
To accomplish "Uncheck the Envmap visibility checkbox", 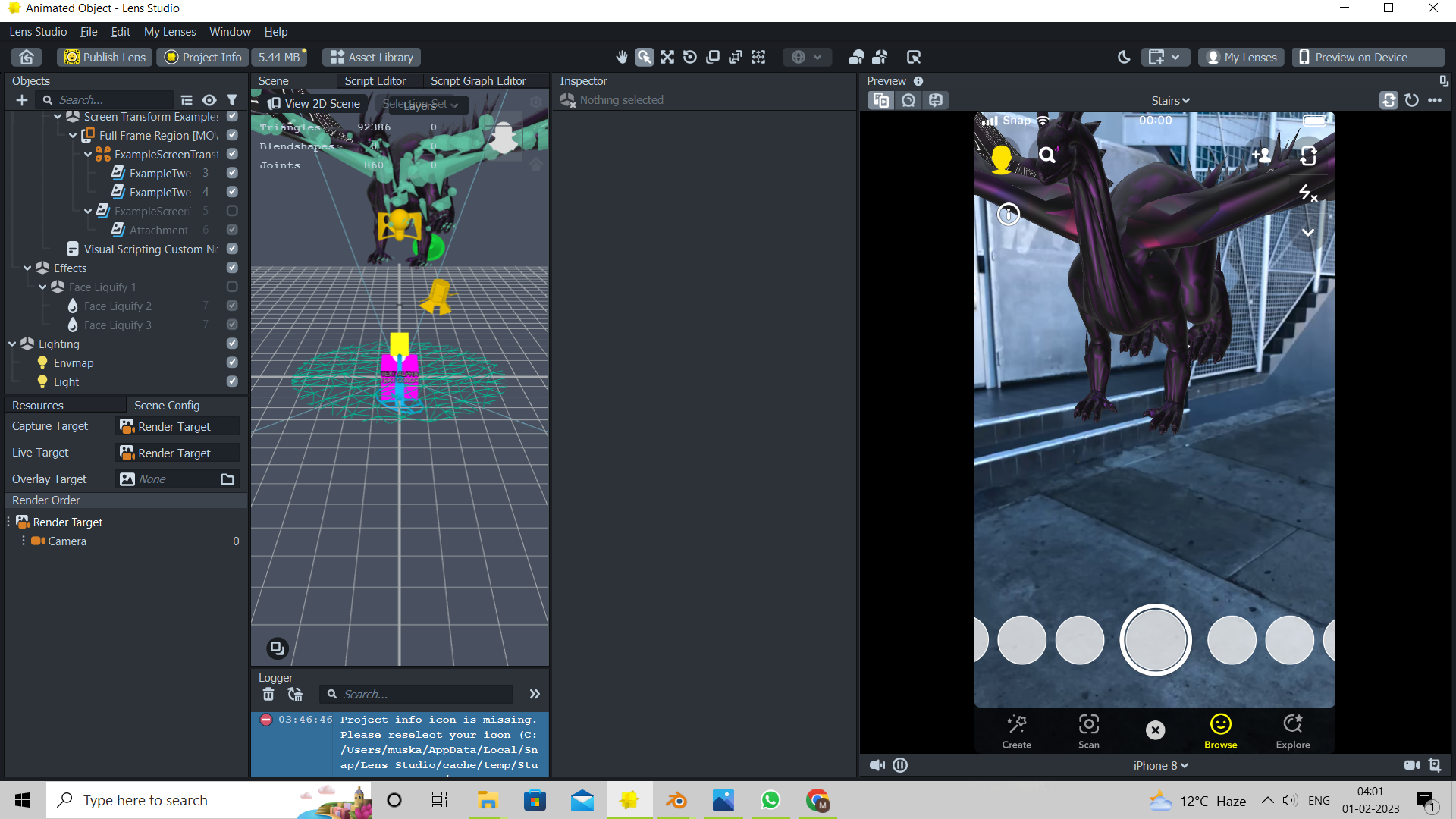I will [x=232, y=362].
